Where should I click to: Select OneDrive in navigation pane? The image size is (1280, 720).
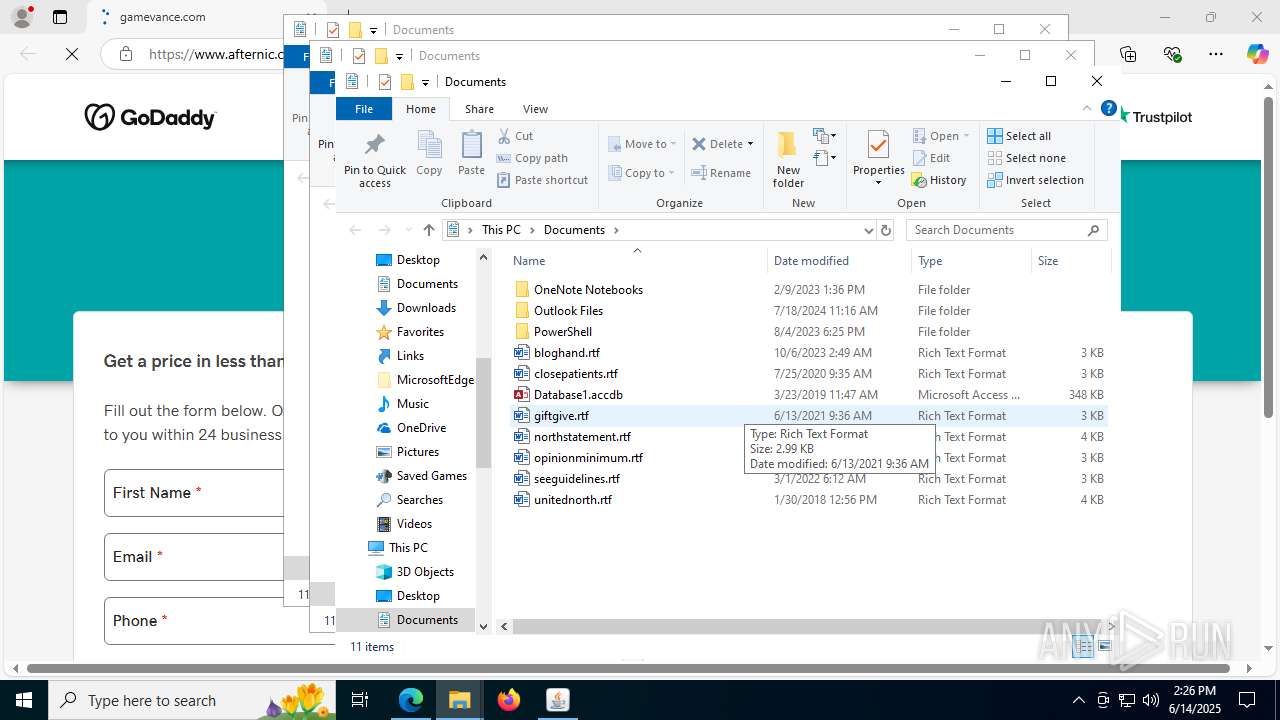click(x=421, y=428)
